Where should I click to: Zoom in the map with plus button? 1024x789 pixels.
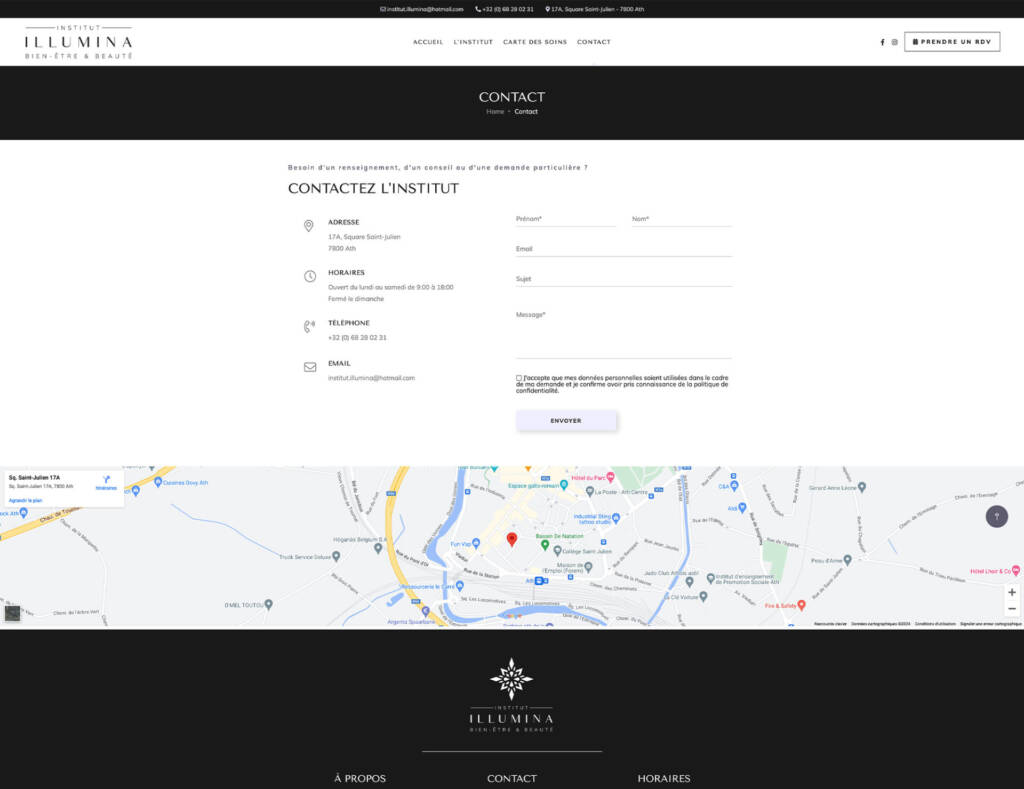[x=1012, y=592]
